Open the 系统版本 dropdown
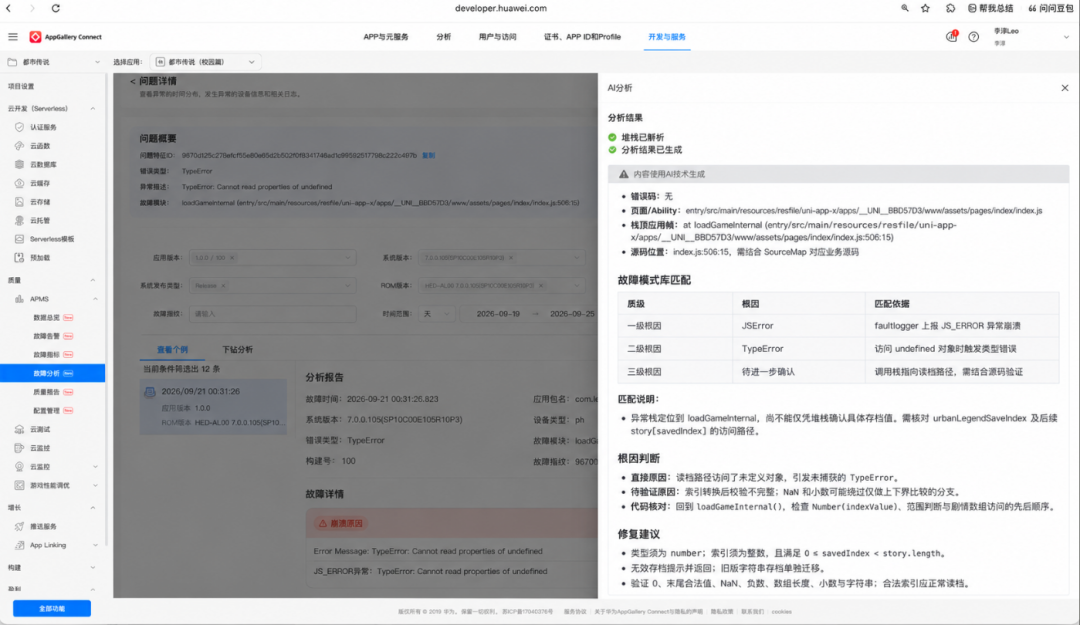 (x=502, y=258)
